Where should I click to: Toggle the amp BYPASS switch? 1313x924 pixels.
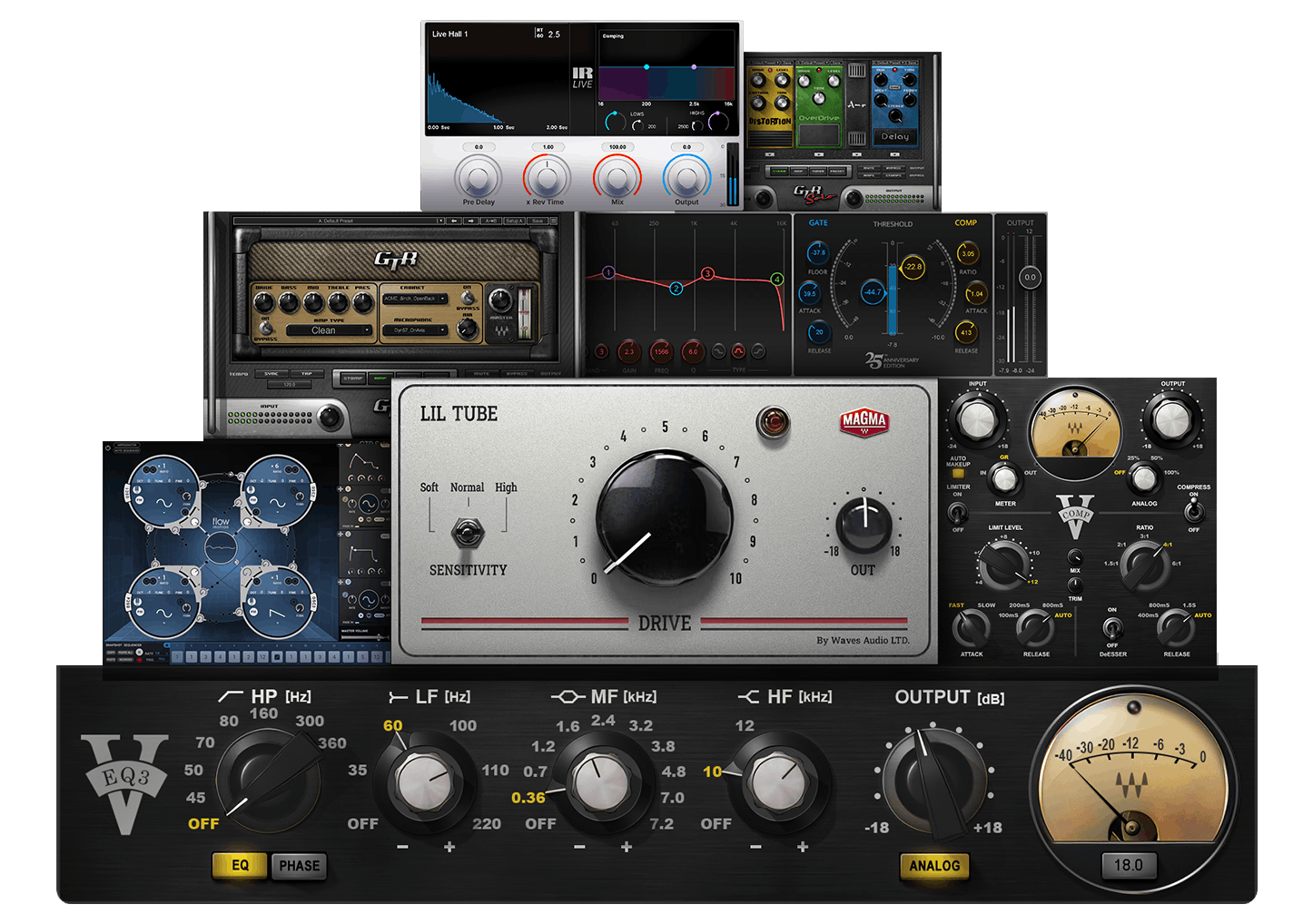pos(265,328)
